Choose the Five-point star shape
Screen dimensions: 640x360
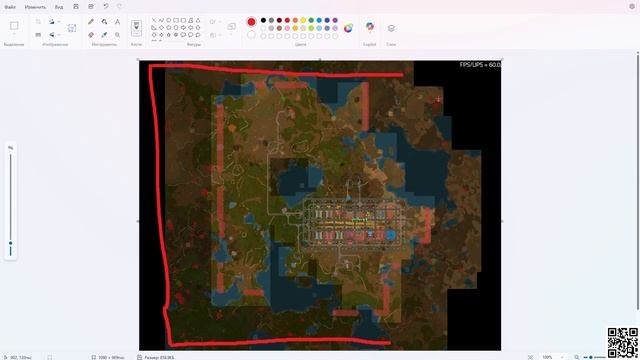(169, 35)
